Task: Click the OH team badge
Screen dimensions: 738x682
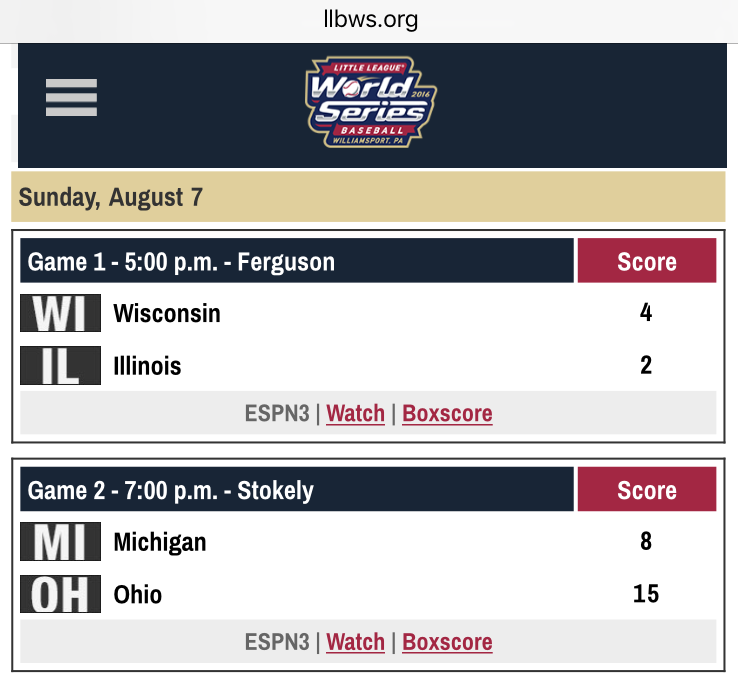Action: point(60,594)
